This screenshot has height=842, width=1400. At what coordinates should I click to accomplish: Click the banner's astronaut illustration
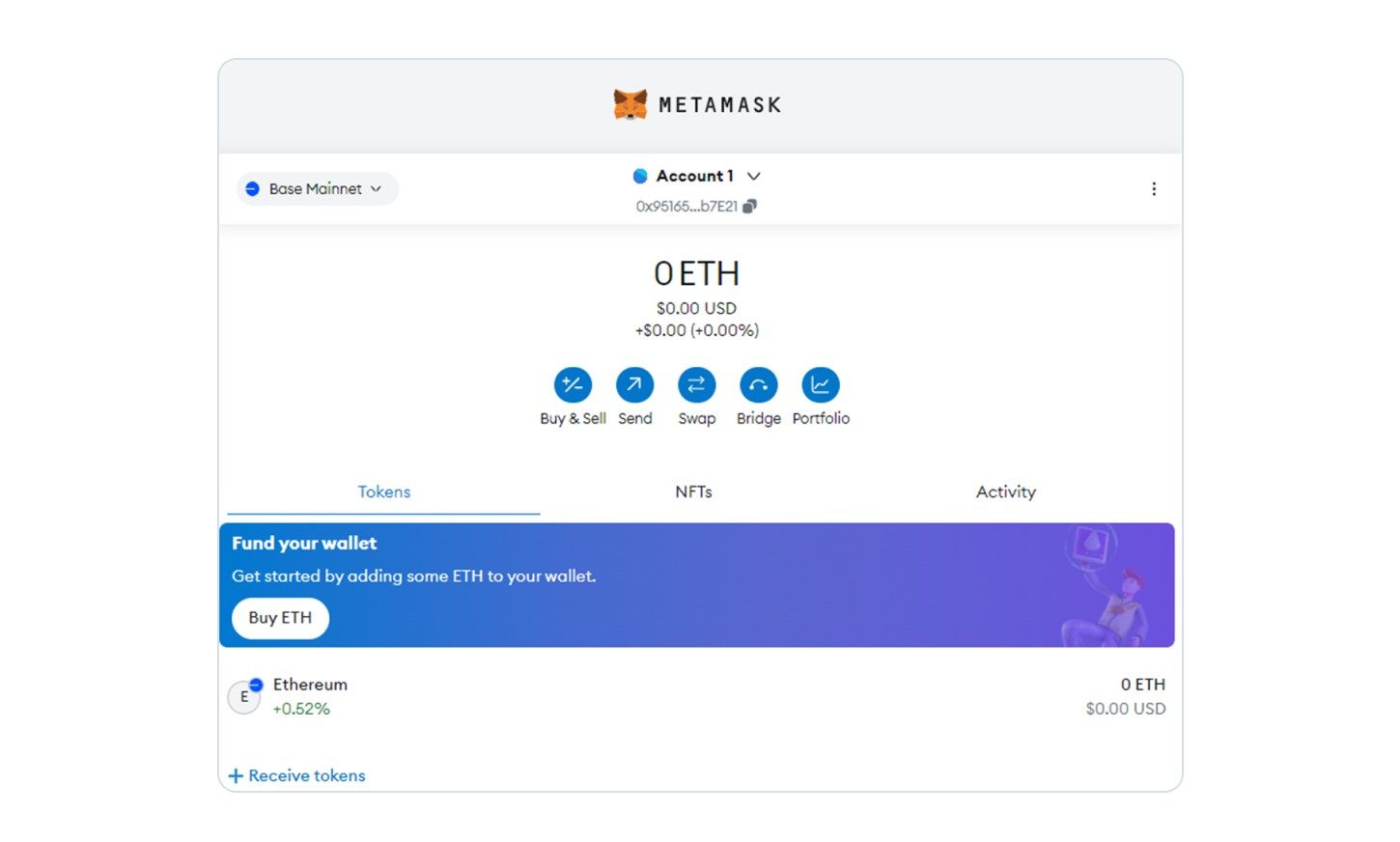pos(1106,585)
